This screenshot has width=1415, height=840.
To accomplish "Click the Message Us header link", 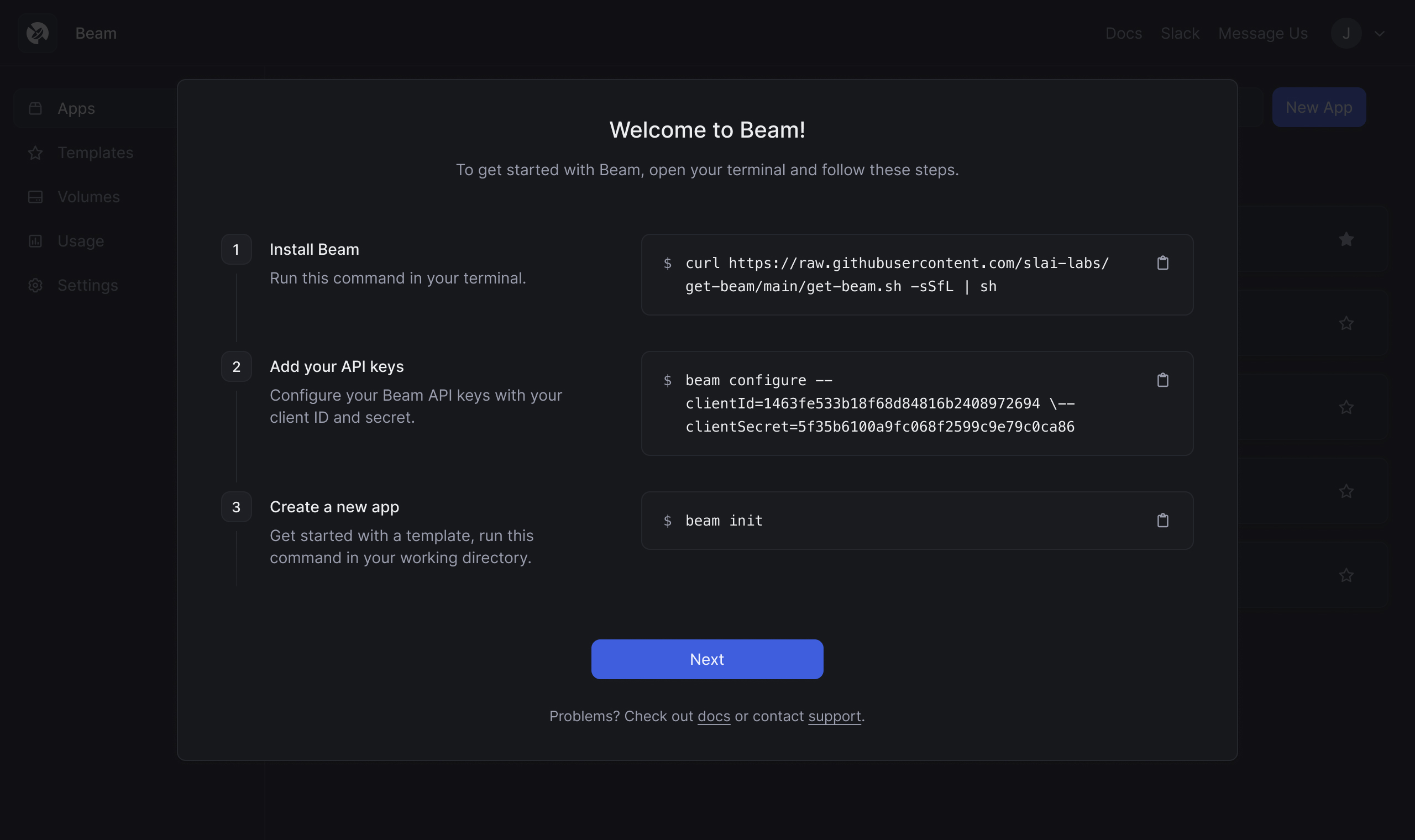I will [x=1263, y=33].
